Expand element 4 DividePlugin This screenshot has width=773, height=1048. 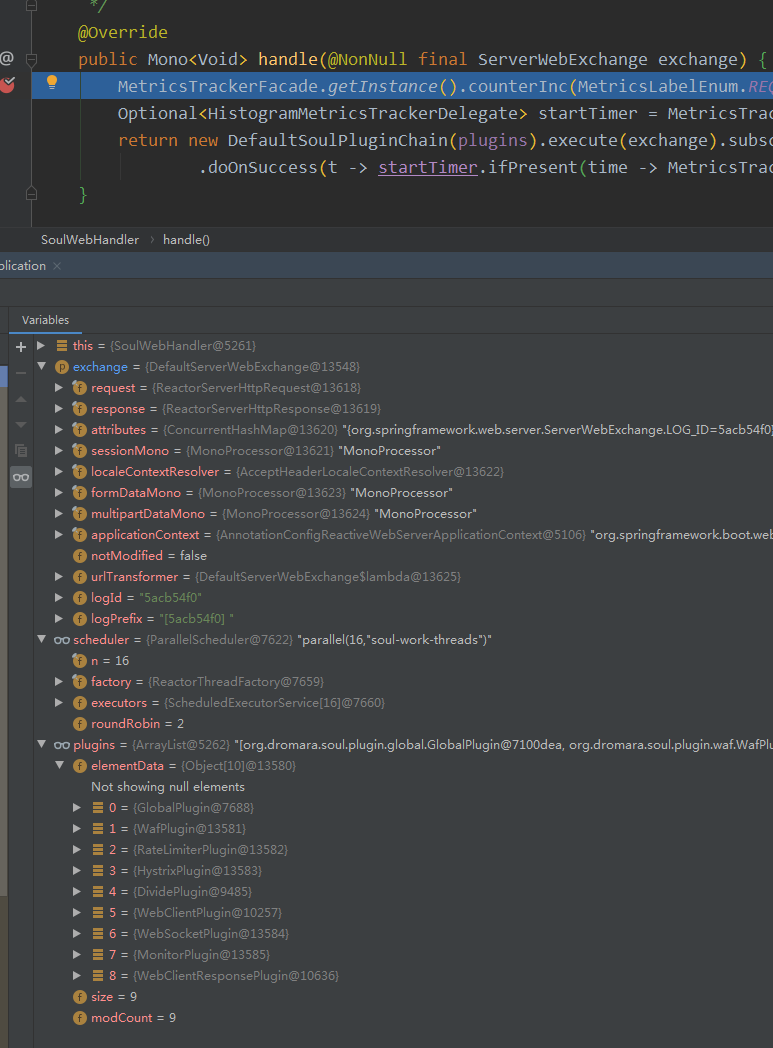[x=77, y=892]
